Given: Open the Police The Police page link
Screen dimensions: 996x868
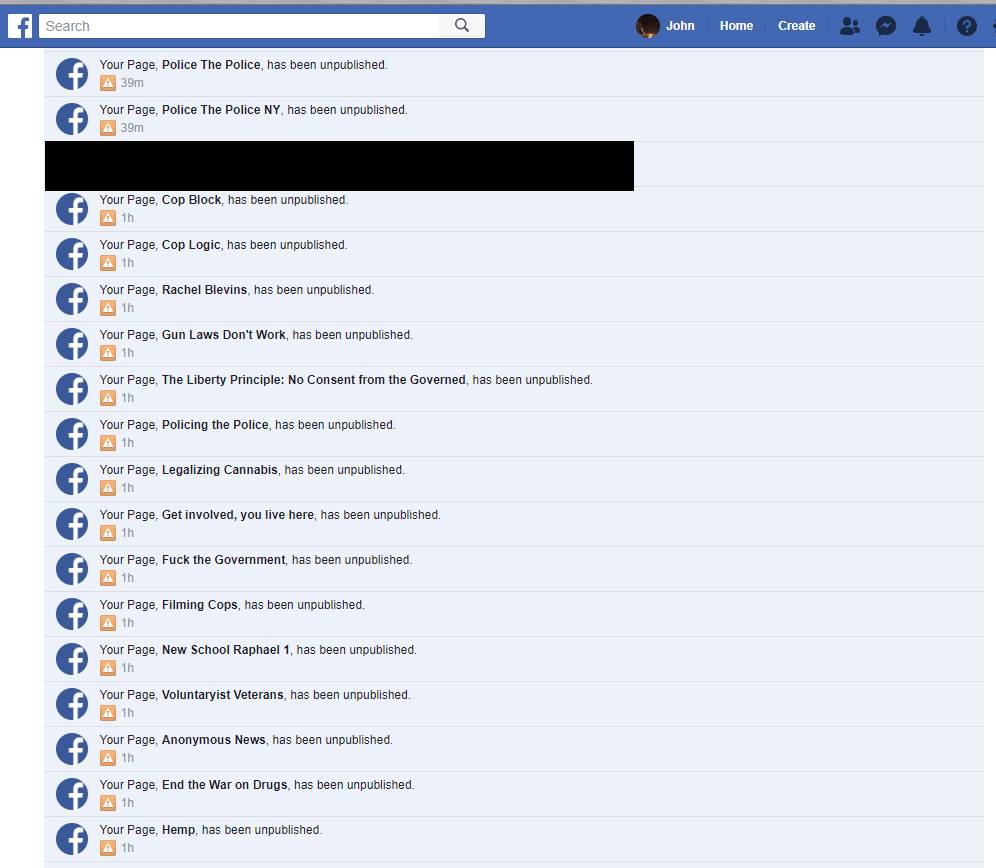Looking at the screenshot, I should coord(211,65).
